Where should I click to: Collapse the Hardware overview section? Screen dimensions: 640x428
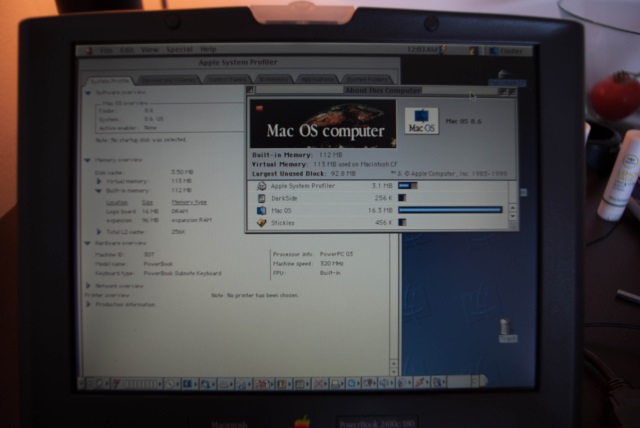(x=87, y=243)
